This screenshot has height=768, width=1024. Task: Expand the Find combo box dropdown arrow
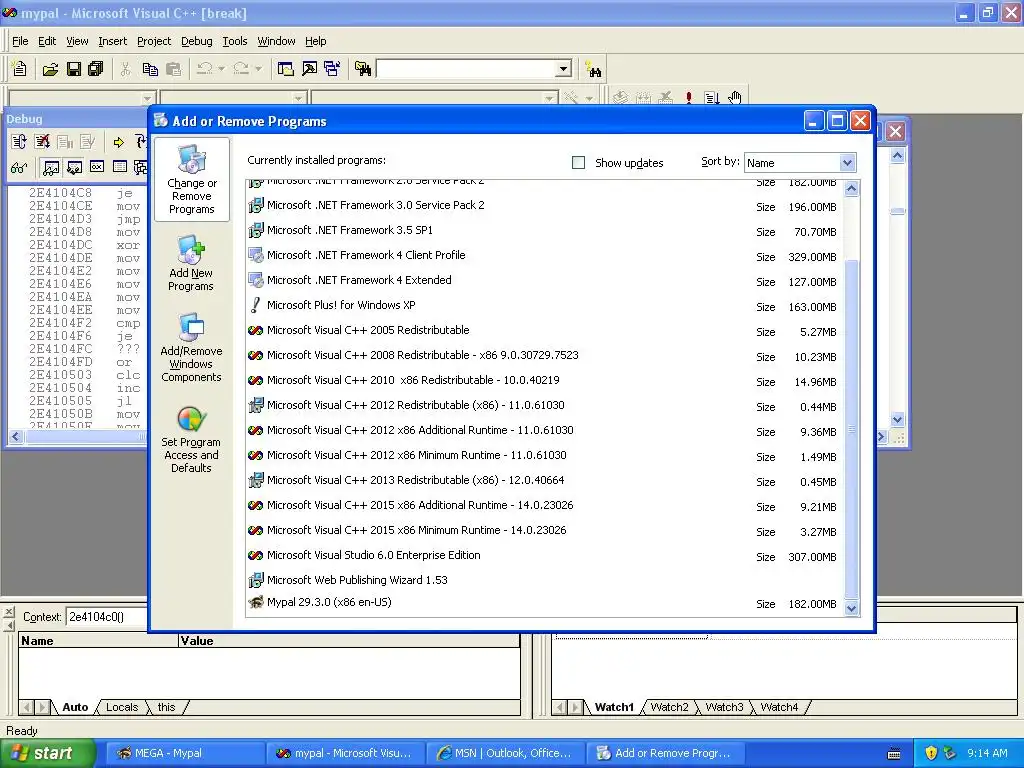pyautogui.click(x=564, y=69)
